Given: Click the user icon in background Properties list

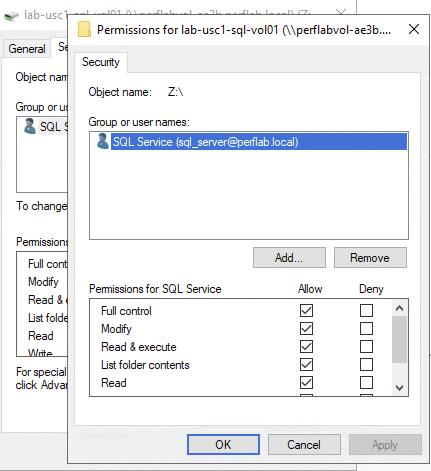Looking at the screenshot, I should tap(30, 126).
